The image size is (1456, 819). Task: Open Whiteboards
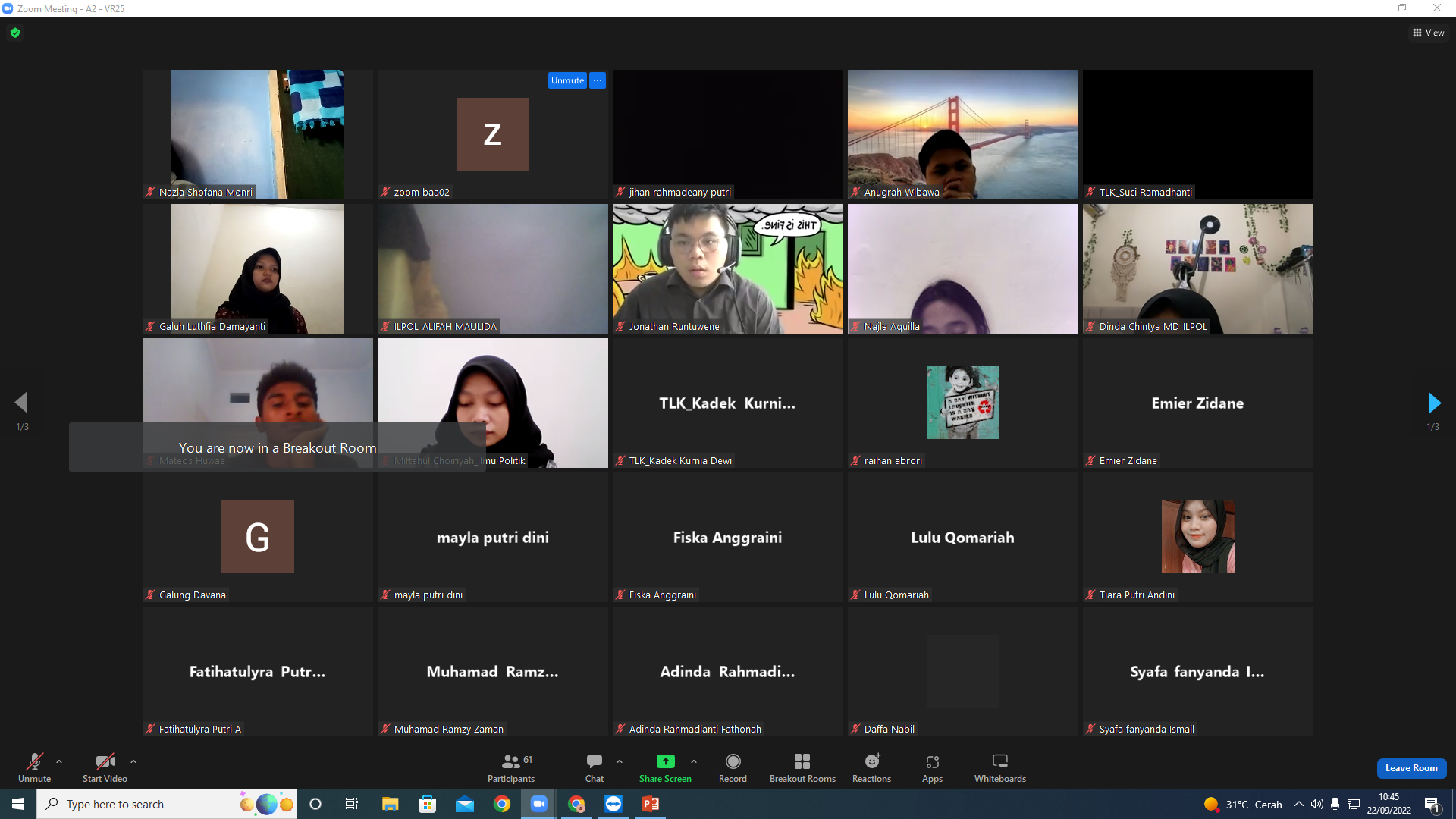point(1000,767)
